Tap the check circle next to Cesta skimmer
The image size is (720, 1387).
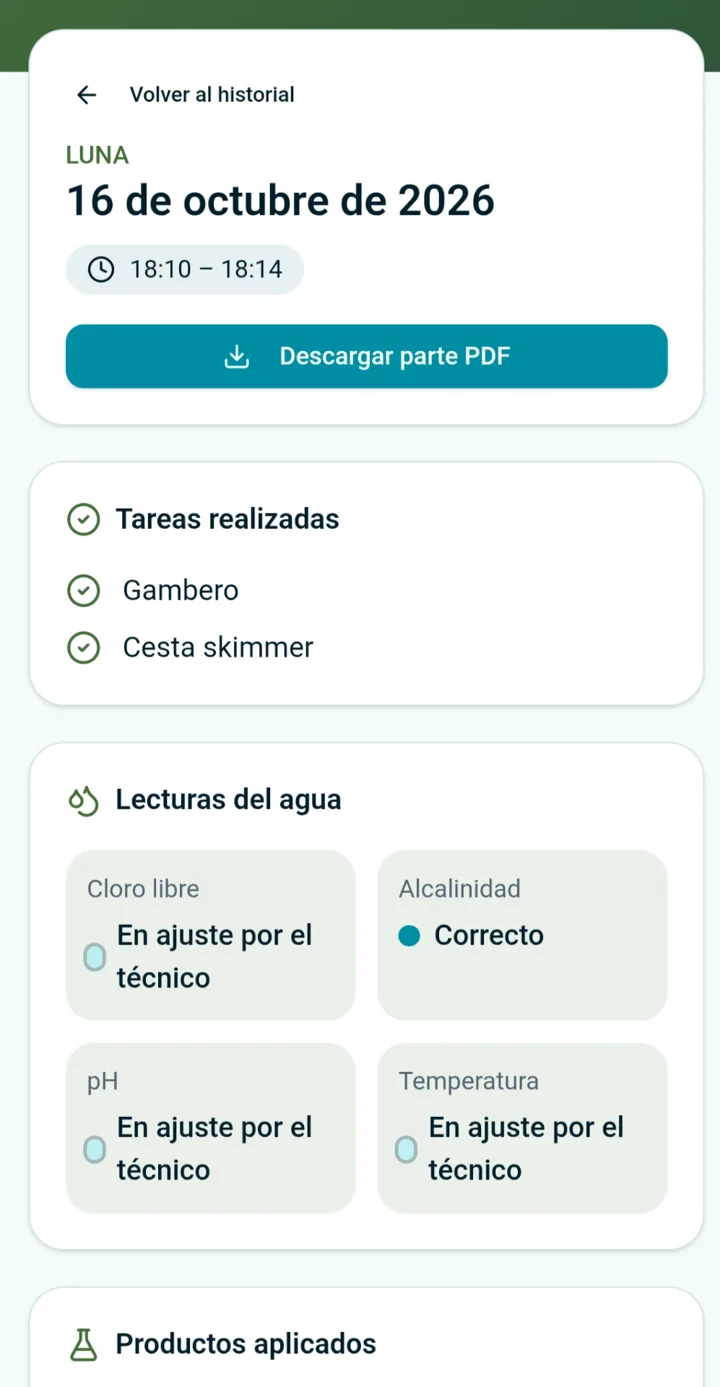coord(83,648)
